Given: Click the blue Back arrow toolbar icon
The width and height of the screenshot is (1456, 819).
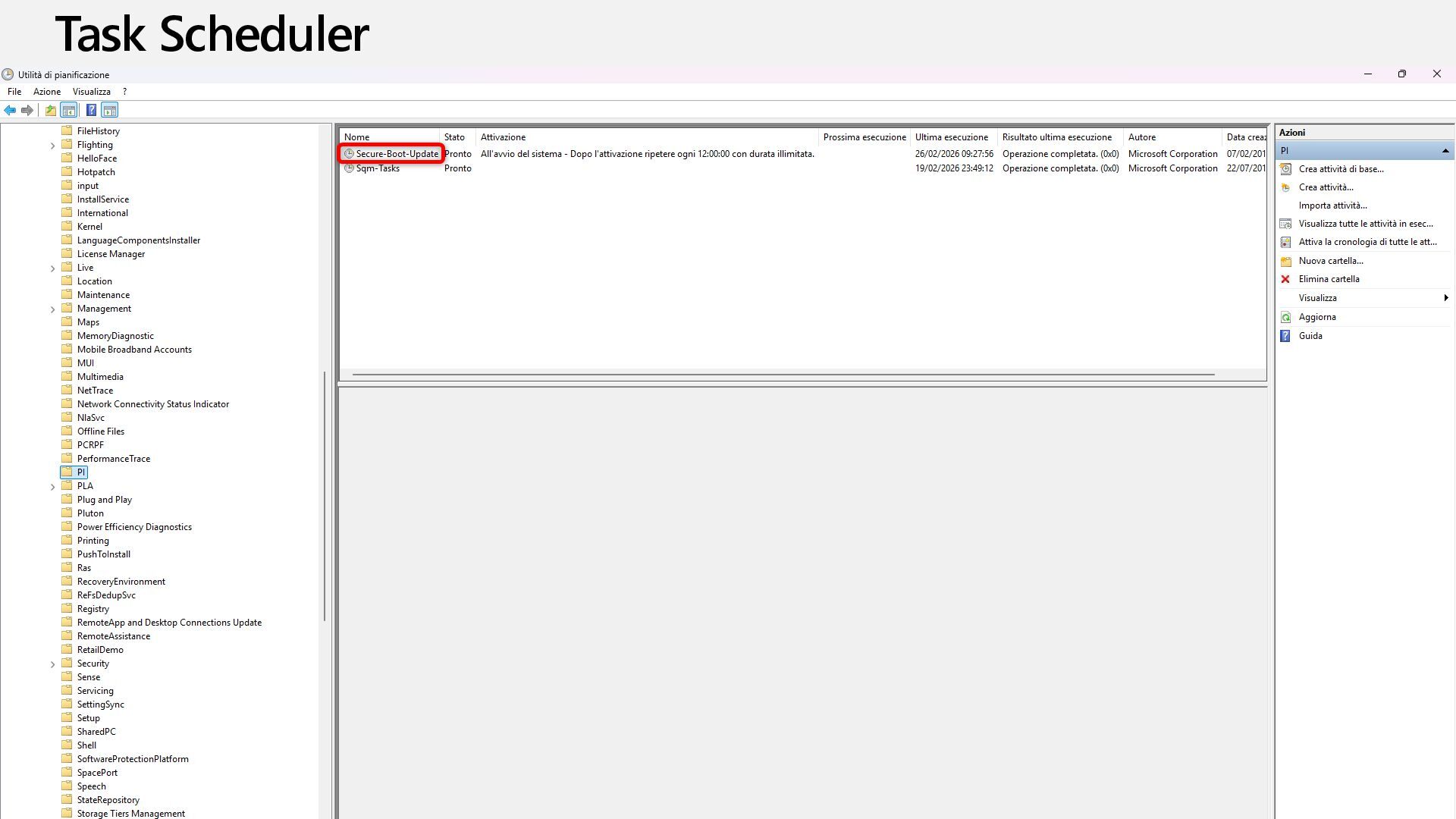Looking at the screenshot, I should tap(10, 111).
